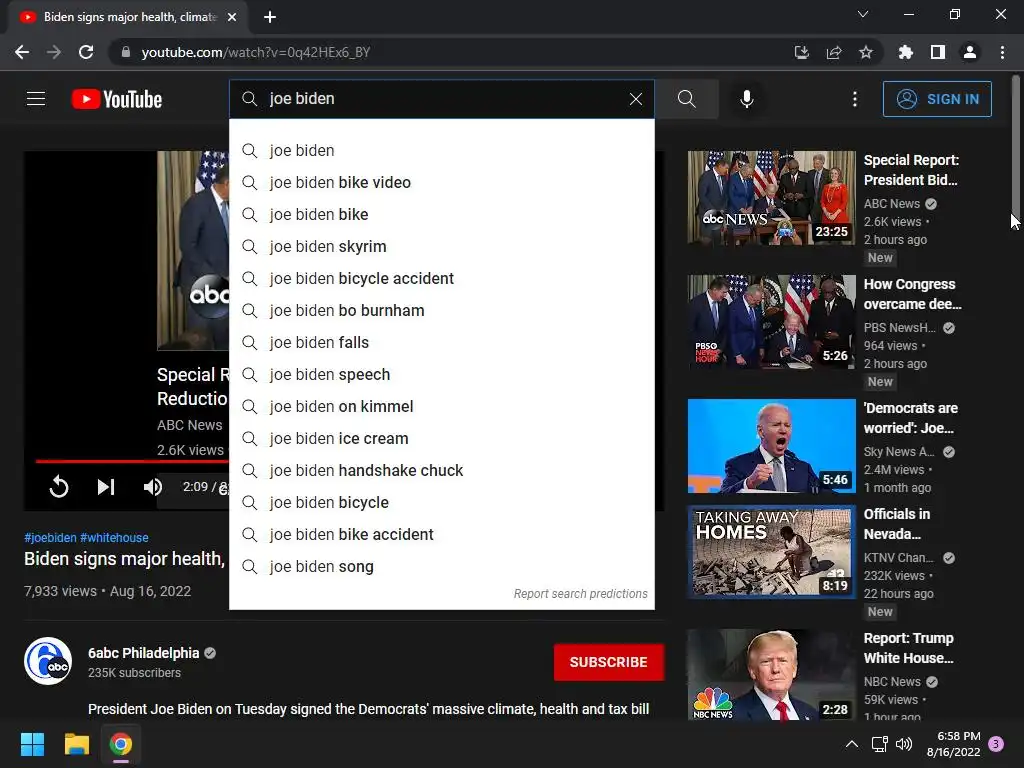Viewport: 1024px width, 768px height.
Task: Pick suggestion 'joe biden bo burnham'
Action: (x=441, y=310)
